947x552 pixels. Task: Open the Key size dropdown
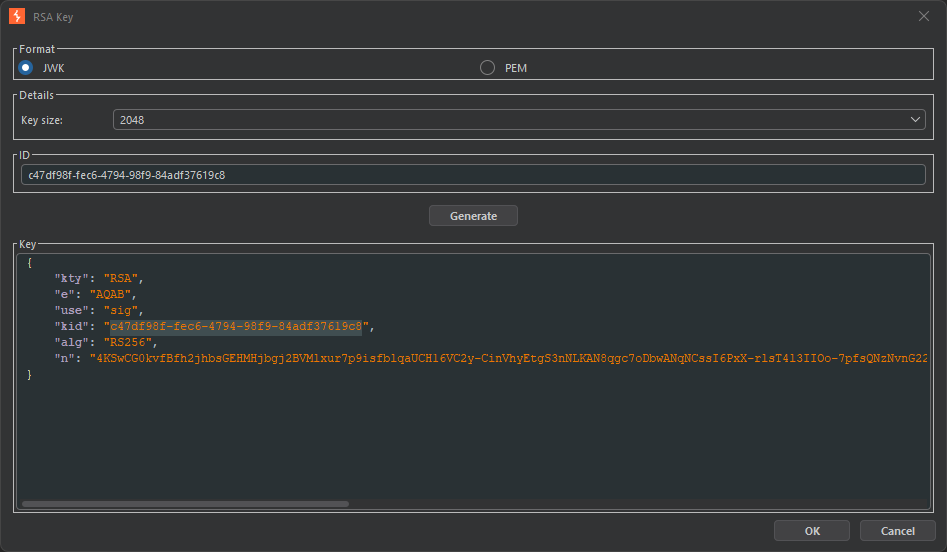[519, 120]
